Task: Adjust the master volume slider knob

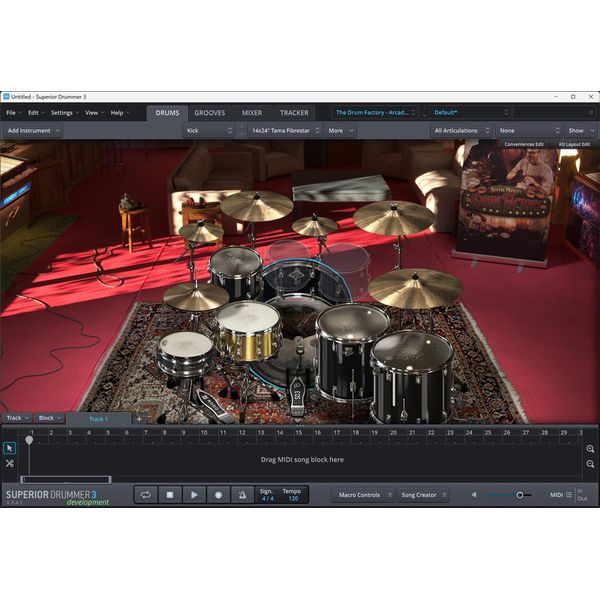Action: (x=520, y=495)
